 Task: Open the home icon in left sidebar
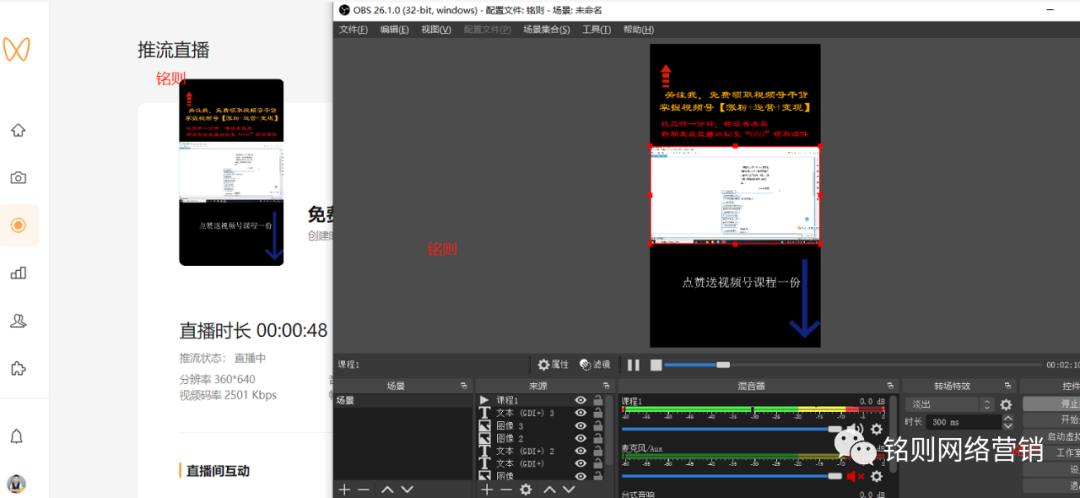(x=18, y=130)
